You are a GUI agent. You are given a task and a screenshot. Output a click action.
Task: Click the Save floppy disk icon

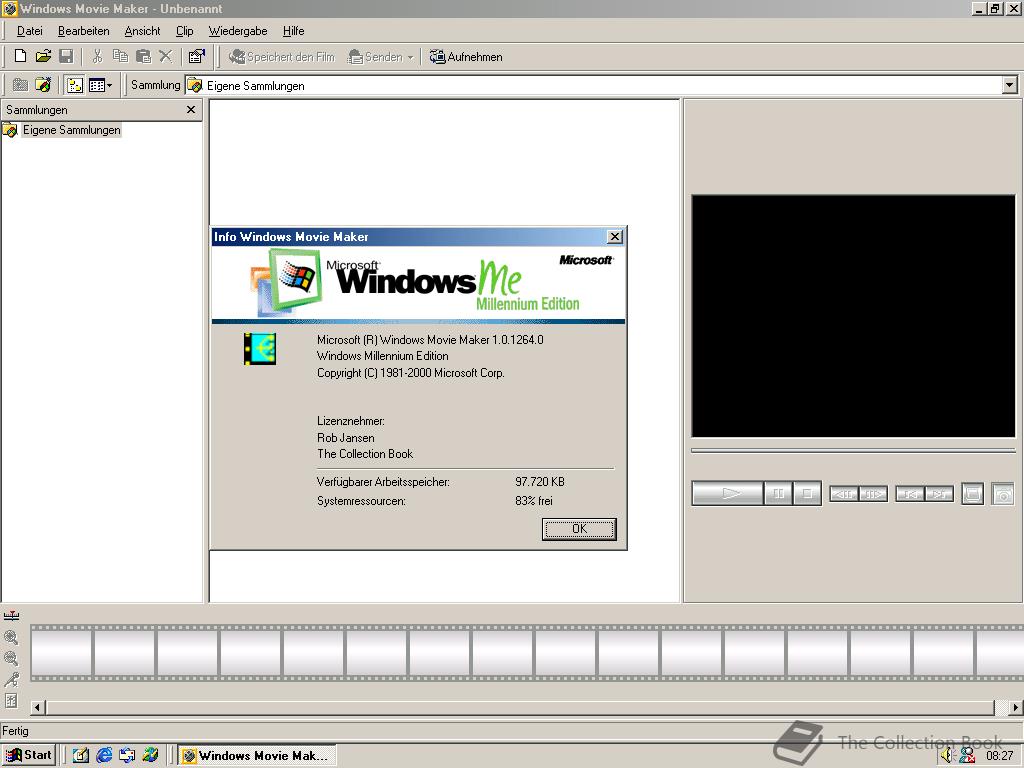click(66, 56)
